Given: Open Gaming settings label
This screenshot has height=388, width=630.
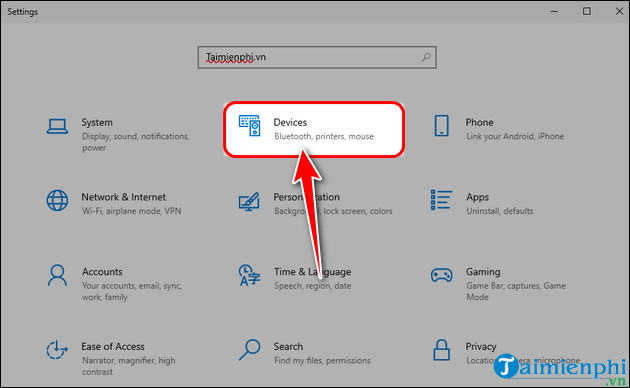Looking at the screenshot, I should pos(483,272).
